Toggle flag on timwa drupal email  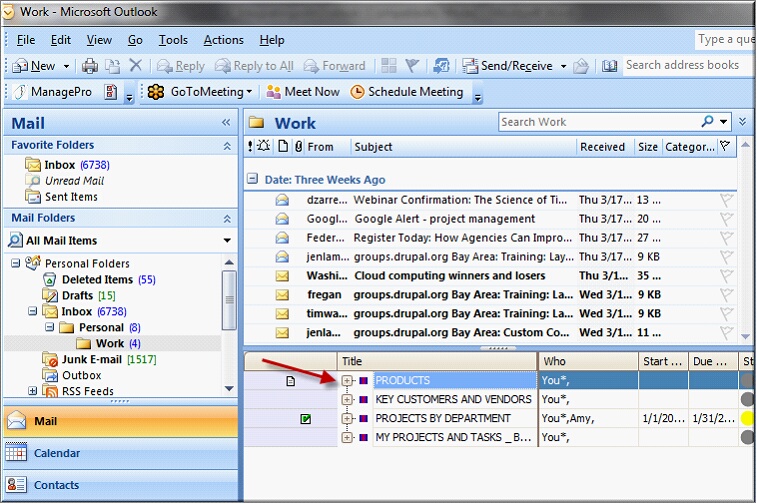point(726,313)
